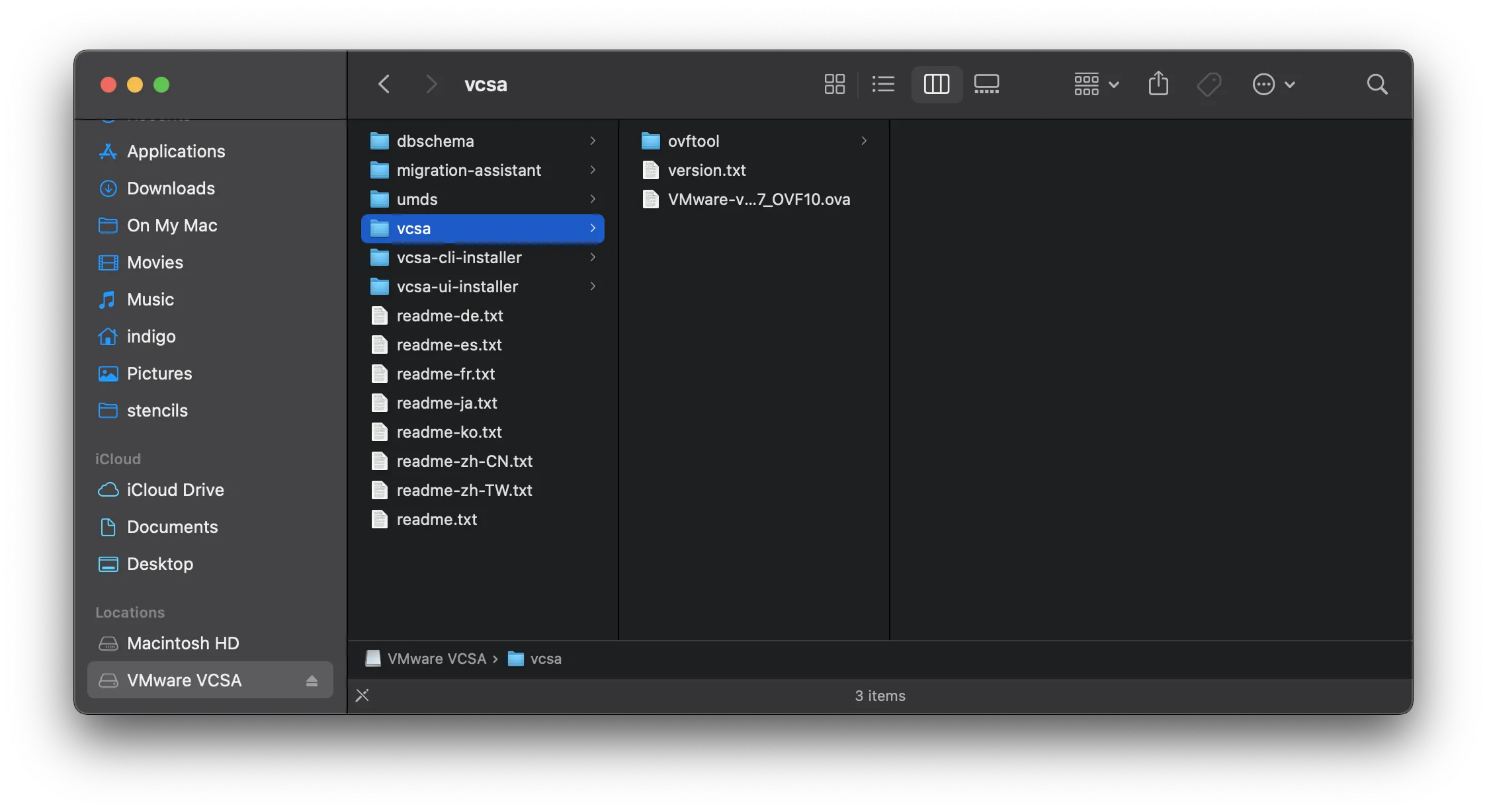Click the search magnifier icon
Image resolution: width=1487 pixels, height=812 pixels.
point(1377,84)
